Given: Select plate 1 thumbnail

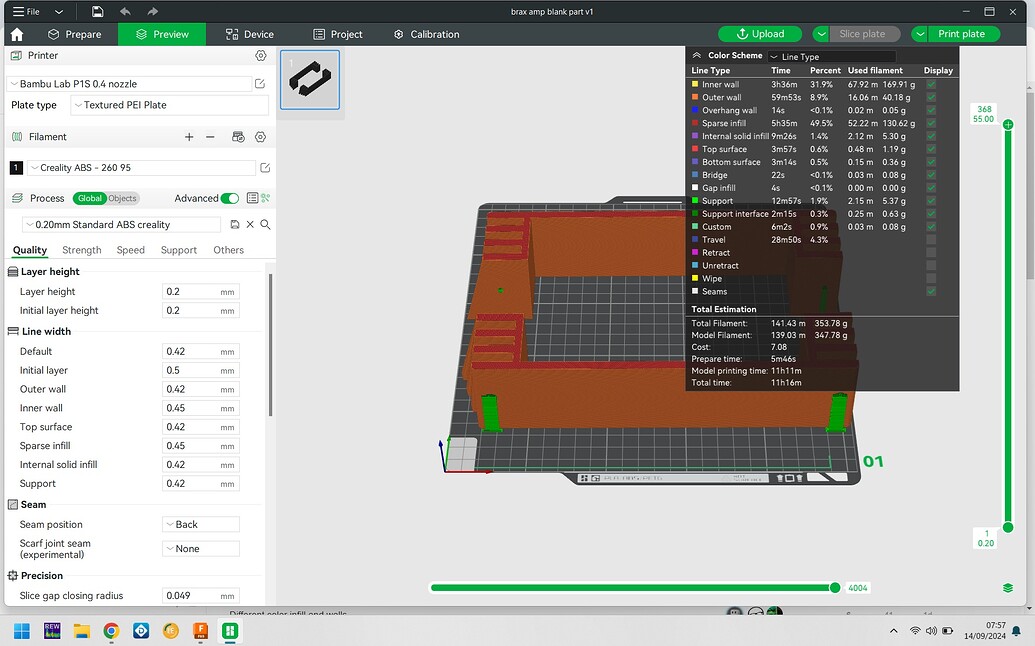Looking at the screenshot, I should (310, 79).
